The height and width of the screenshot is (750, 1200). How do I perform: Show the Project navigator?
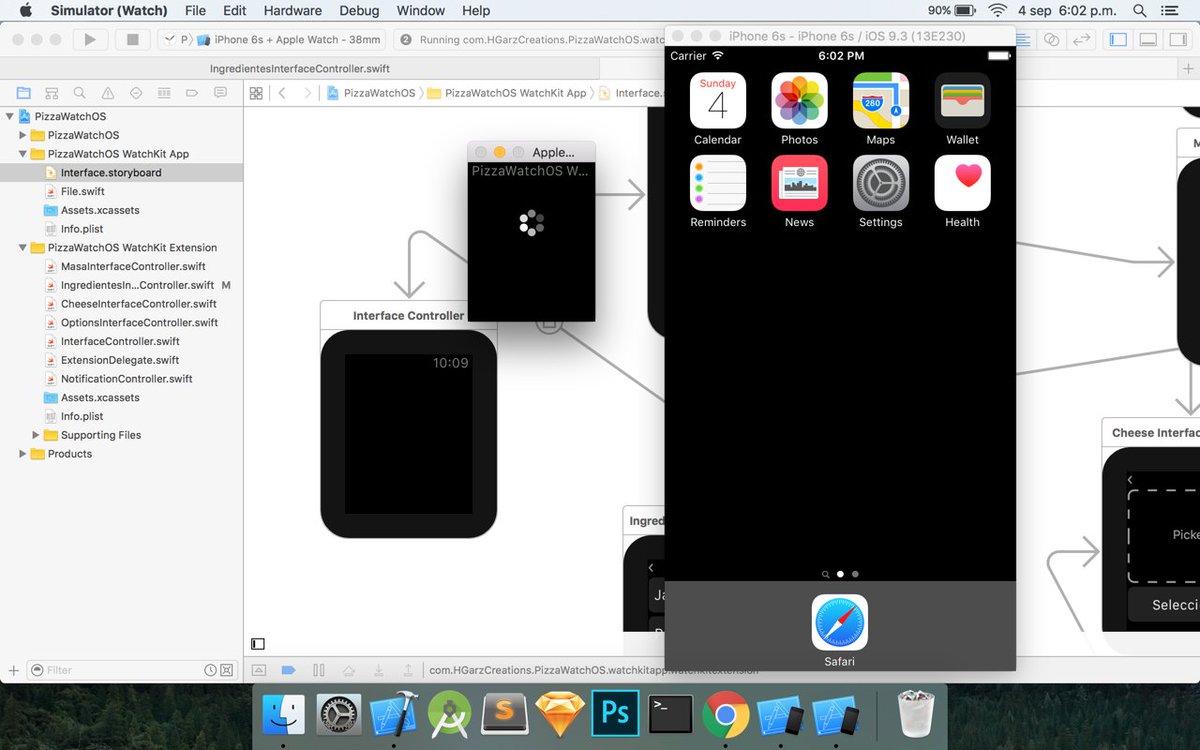(x=23, y=93)
